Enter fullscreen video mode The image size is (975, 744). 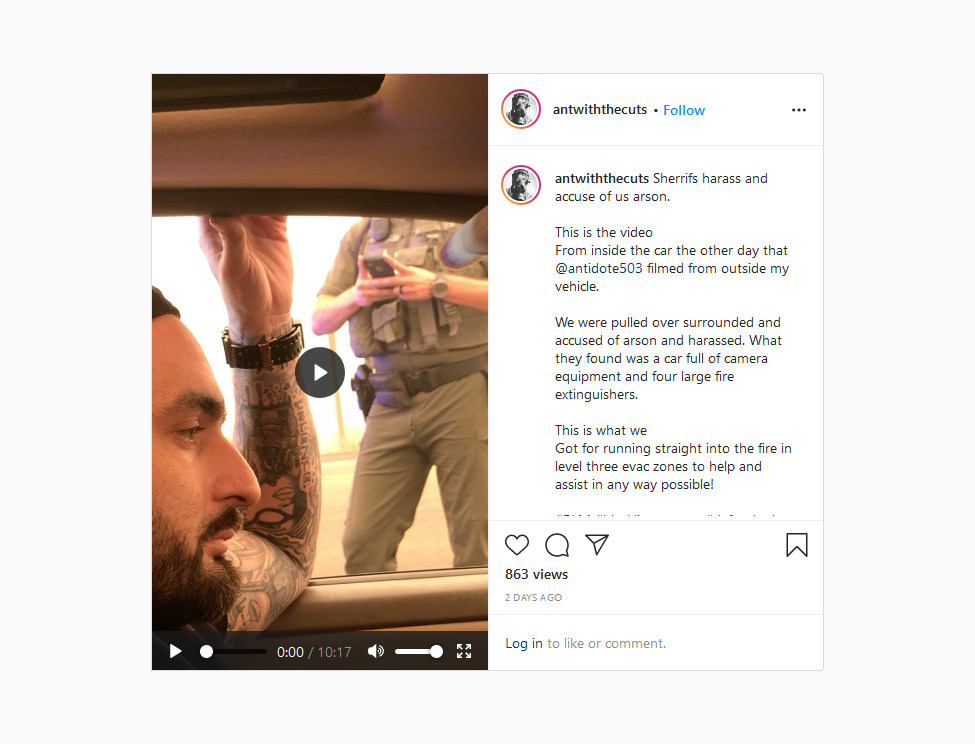464,651
